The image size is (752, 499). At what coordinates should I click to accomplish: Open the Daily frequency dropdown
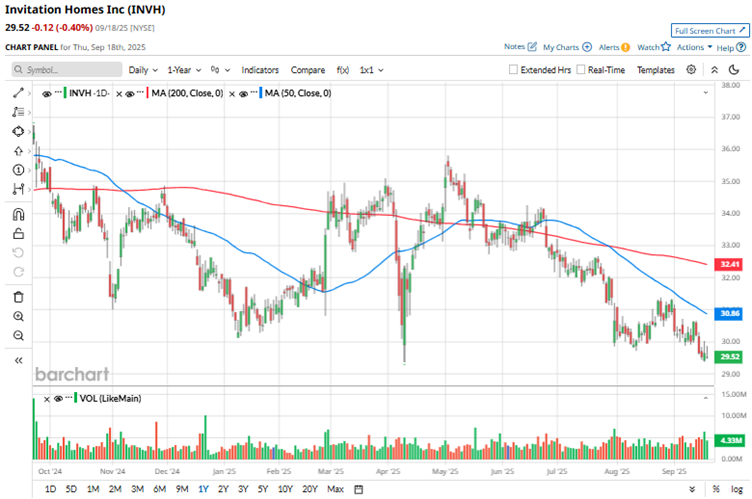point(143,70)
